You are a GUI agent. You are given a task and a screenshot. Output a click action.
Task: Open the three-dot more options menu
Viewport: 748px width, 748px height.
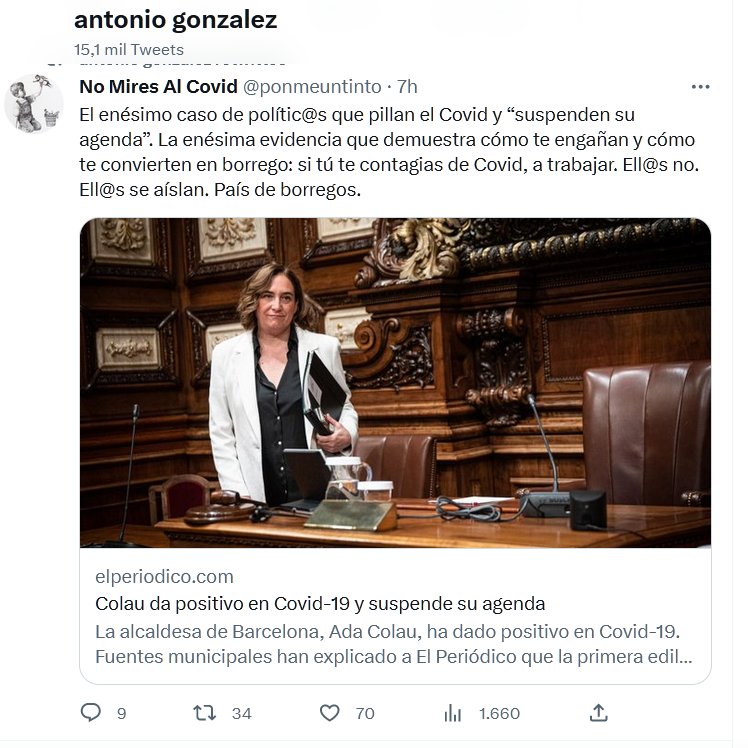[x=700, y=87]
